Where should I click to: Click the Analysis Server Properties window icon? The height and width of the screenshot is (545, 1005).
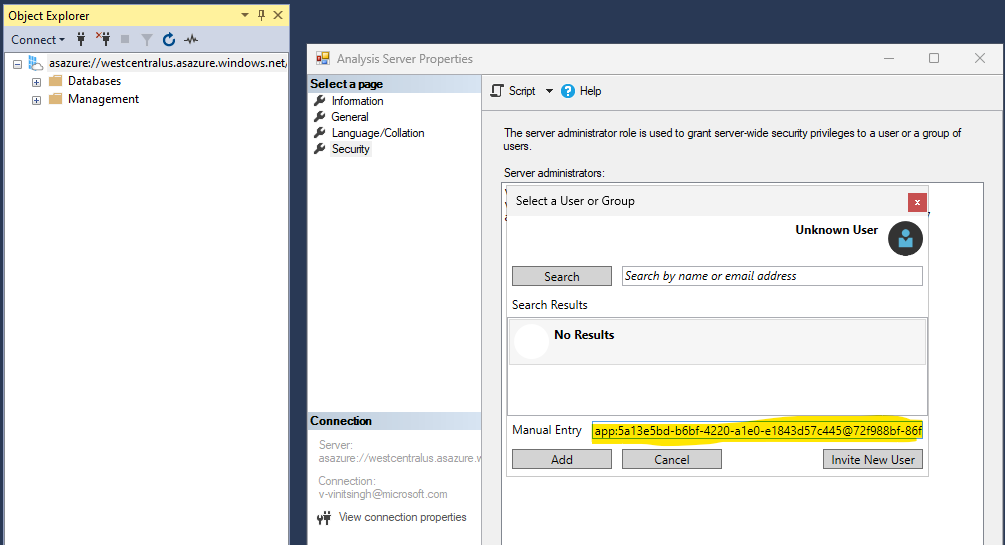pyautogui.click(x=322, y=58)
